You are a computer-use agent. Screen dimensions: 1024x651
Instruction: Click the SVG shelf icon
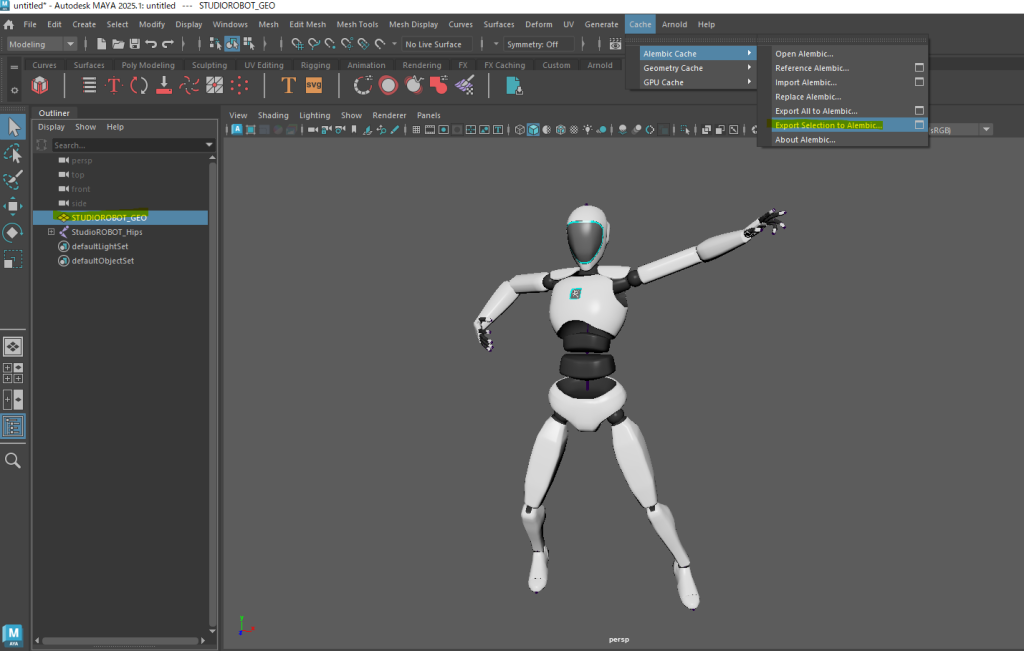pos(314,85)
